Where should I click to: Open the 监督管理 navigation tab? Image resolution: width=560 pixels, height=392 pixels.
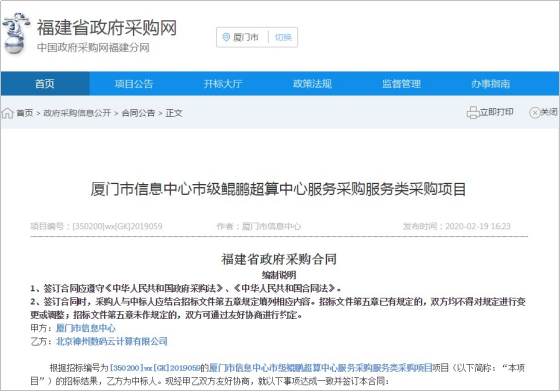[x=401, y=84]
